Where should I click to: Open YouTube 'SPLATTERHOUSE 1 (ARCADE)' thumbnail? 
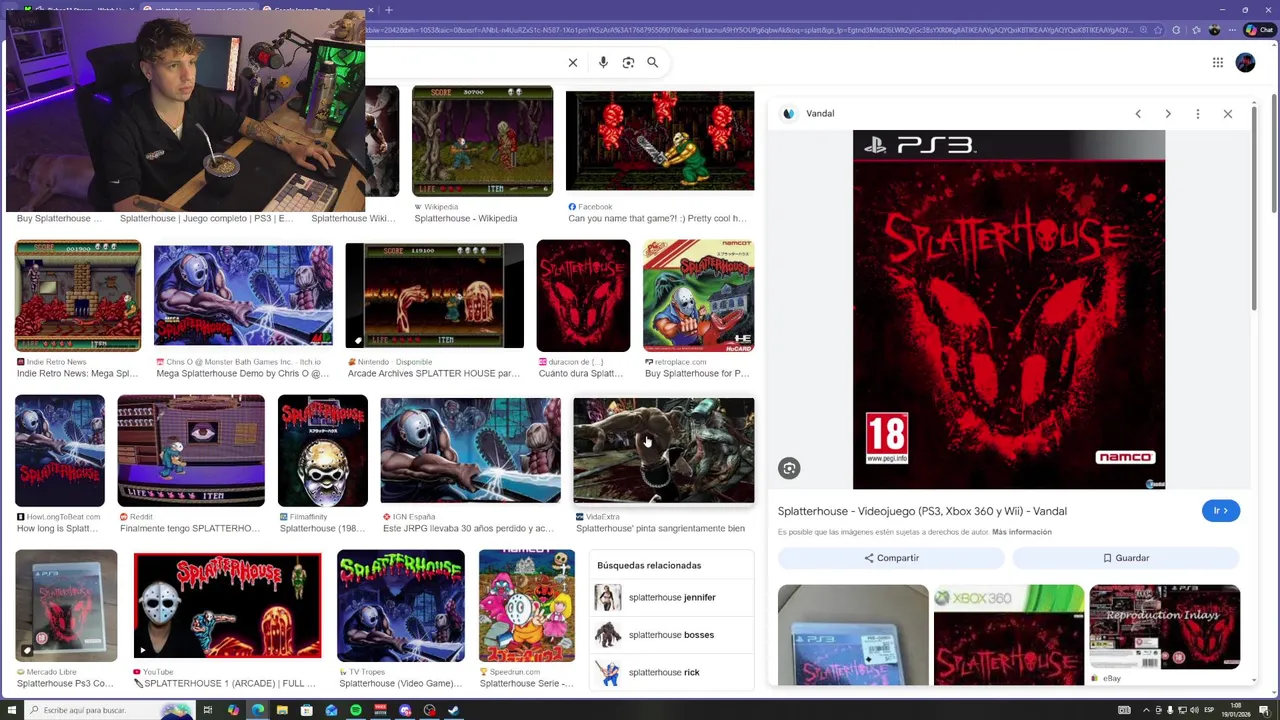pyautogui.click(x=228, y=606)
